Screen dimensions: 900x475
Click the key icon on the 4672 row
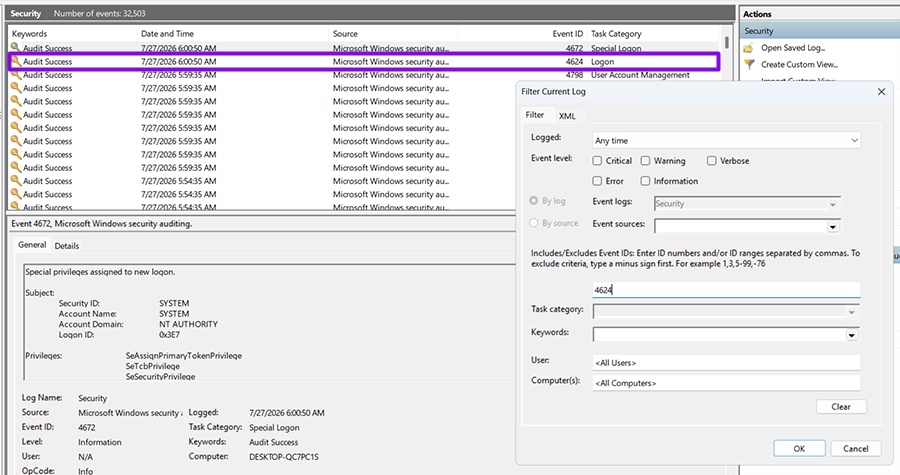(16, 48)
